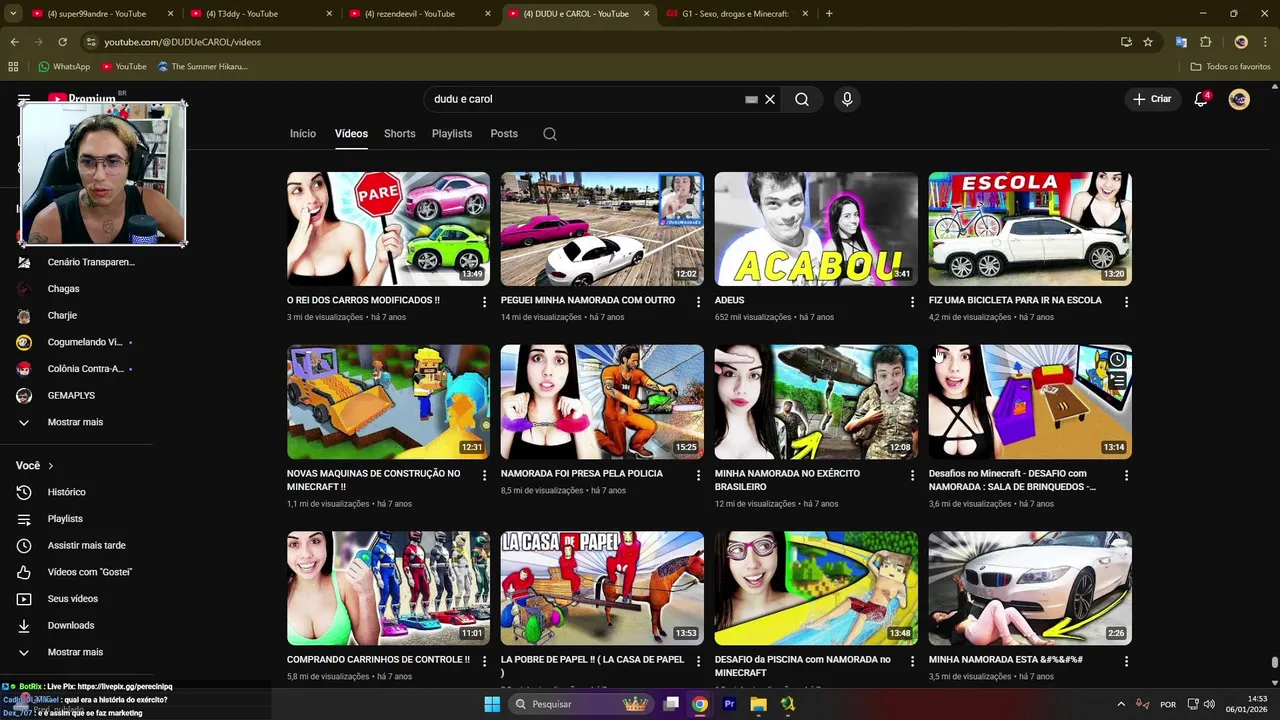Open options for PEGUEI MINHA NAMORADA COM OUTRO
Screen dimensions: 1280x720
point(699,301)
